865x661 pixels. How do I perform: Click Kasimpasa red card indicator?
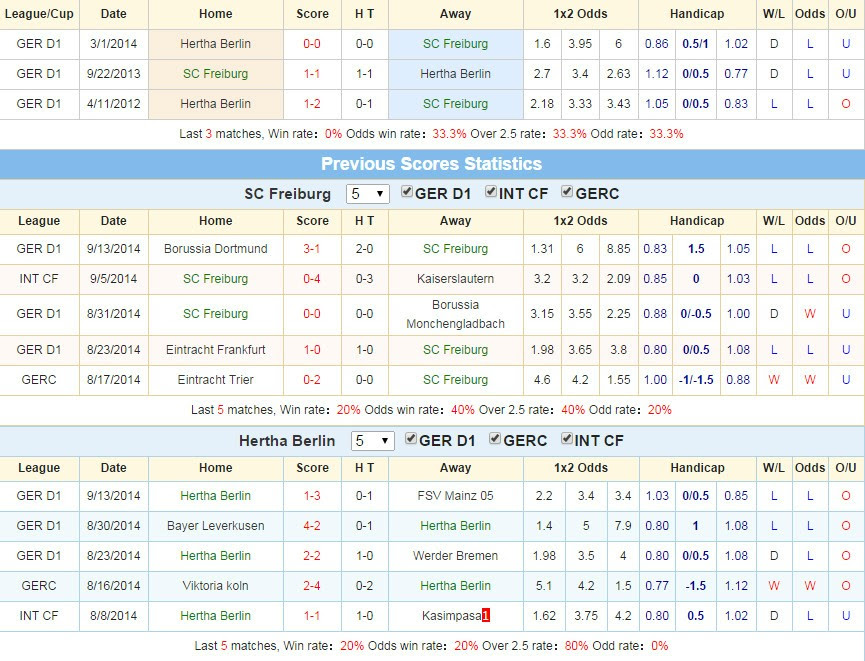[x=486, y=616]
